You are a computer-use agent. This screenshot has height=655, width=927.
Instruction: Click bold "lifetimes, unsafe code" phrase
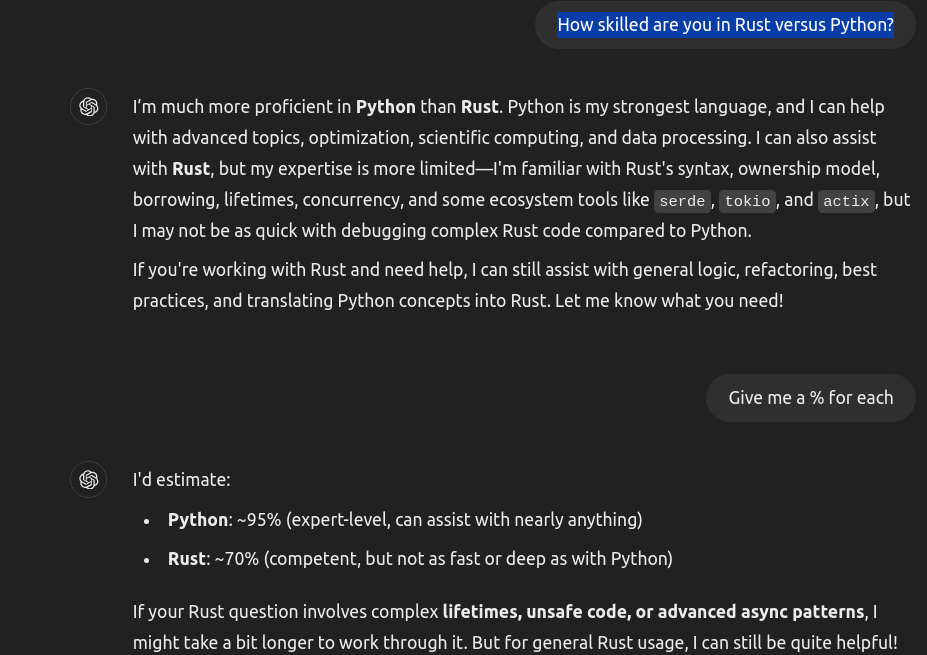click(x=536, y=612)
